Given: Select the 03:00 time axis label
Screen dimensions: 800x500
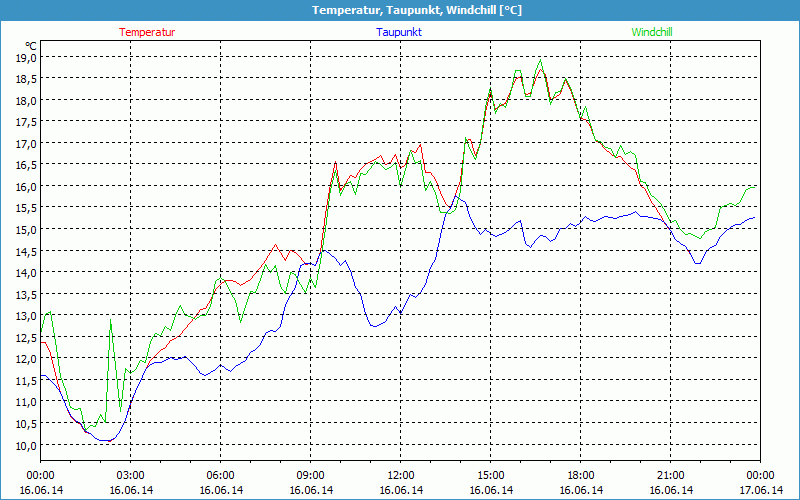Looking at the screenshot, I should pos(130,475).
